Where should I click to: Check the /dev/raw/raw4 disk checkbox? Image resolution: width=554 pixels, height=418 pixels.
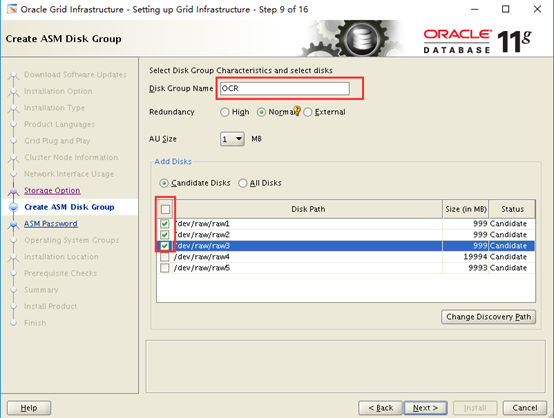(x=165, y=257)
